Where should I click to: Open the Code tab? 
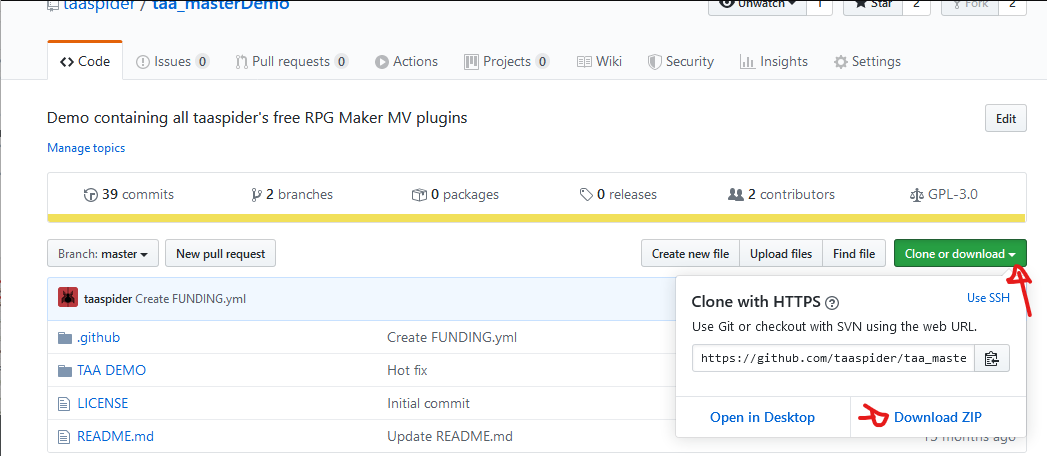pyautogui.click(x=85, y=61)
